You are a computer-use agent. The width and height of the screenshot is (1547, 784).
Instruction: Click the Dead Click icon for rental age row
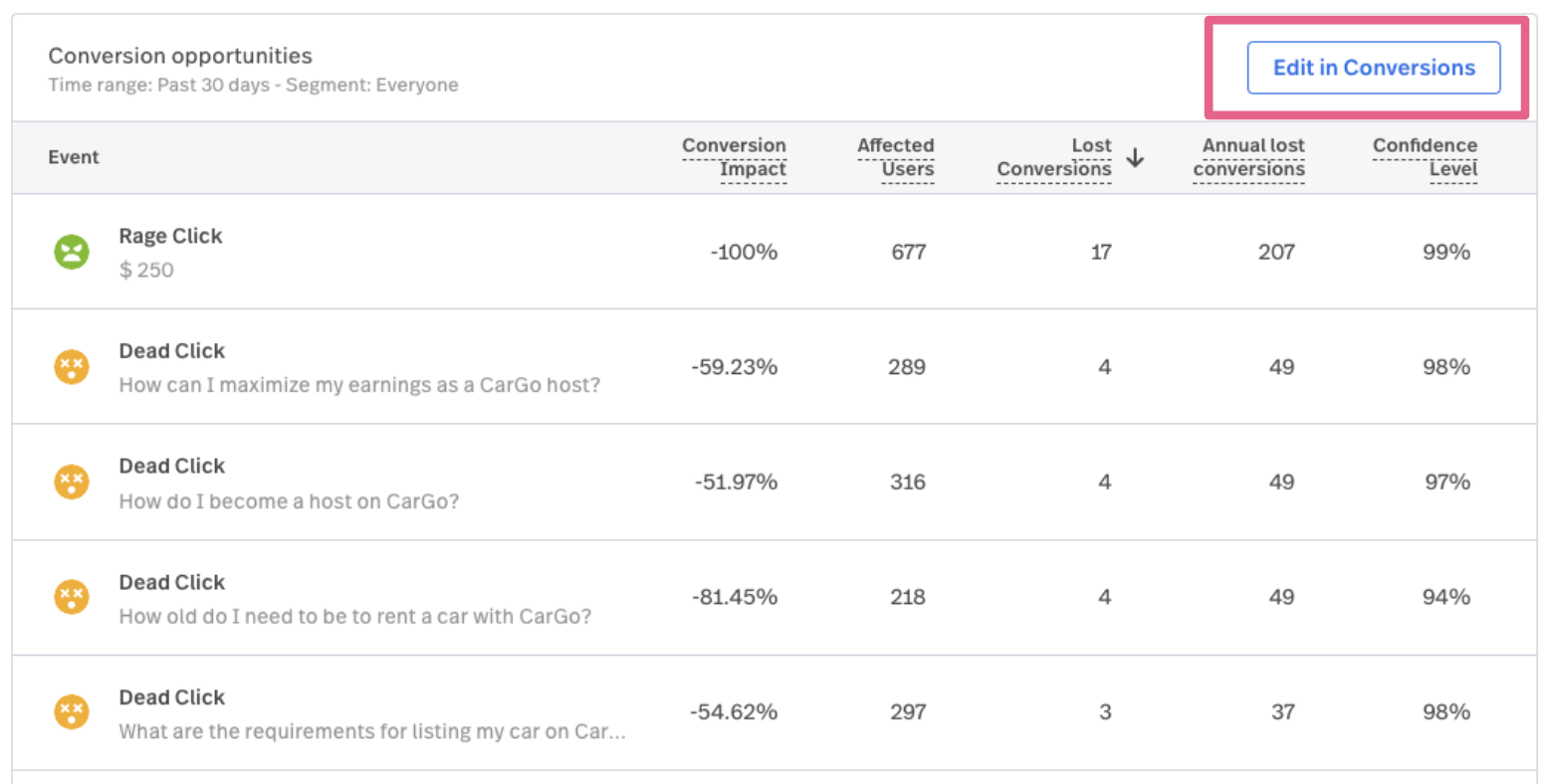pyautogui.click(x=72, y=597)
